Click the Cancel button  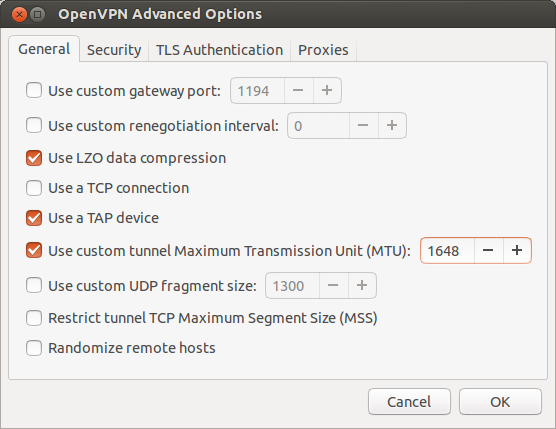click(409, 401)
